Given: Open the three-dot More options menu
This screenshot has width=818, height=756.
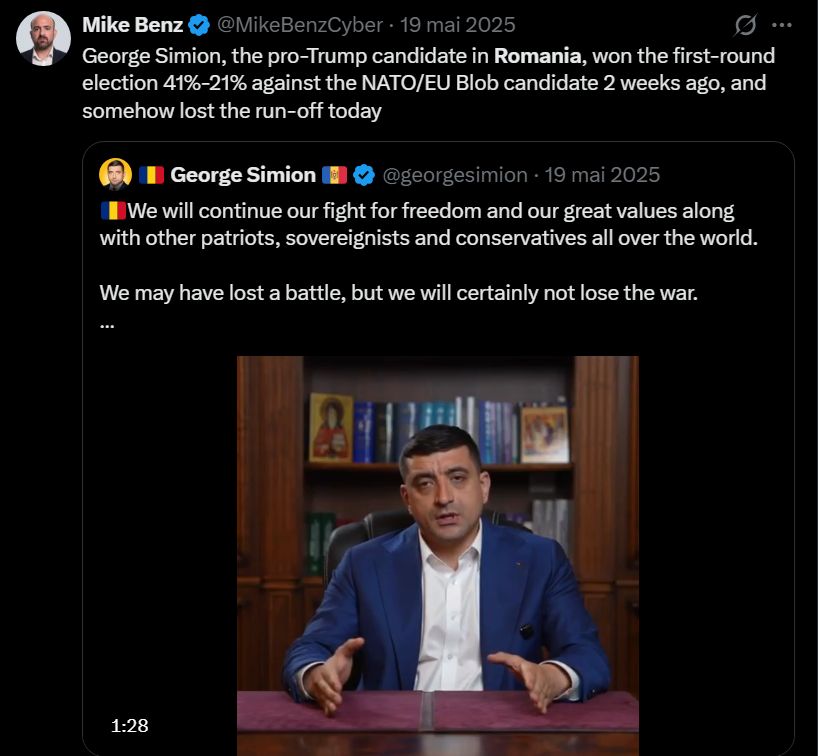Looking at the screenshot, I should point(782,26).
